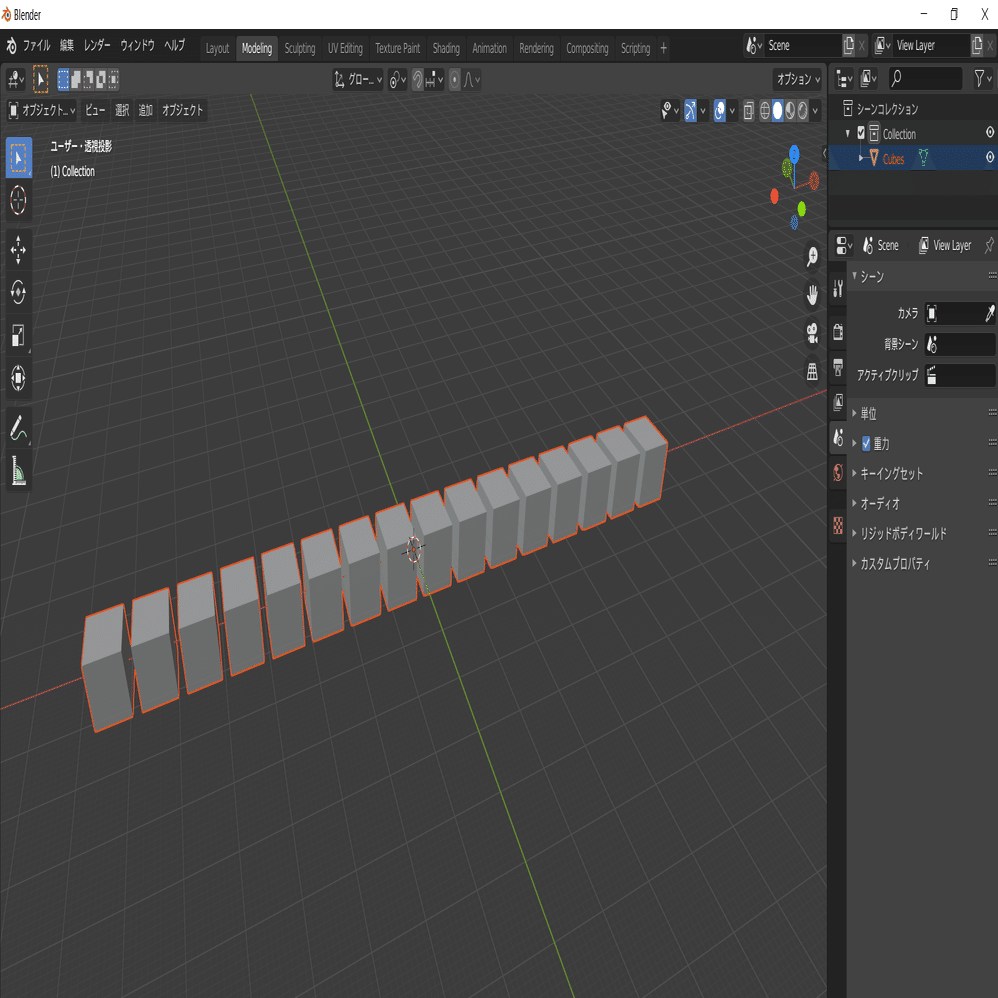The width and height of the screenshot is (998, 998).
Task: Select the Move tool
Action: (x=18, y=250)
